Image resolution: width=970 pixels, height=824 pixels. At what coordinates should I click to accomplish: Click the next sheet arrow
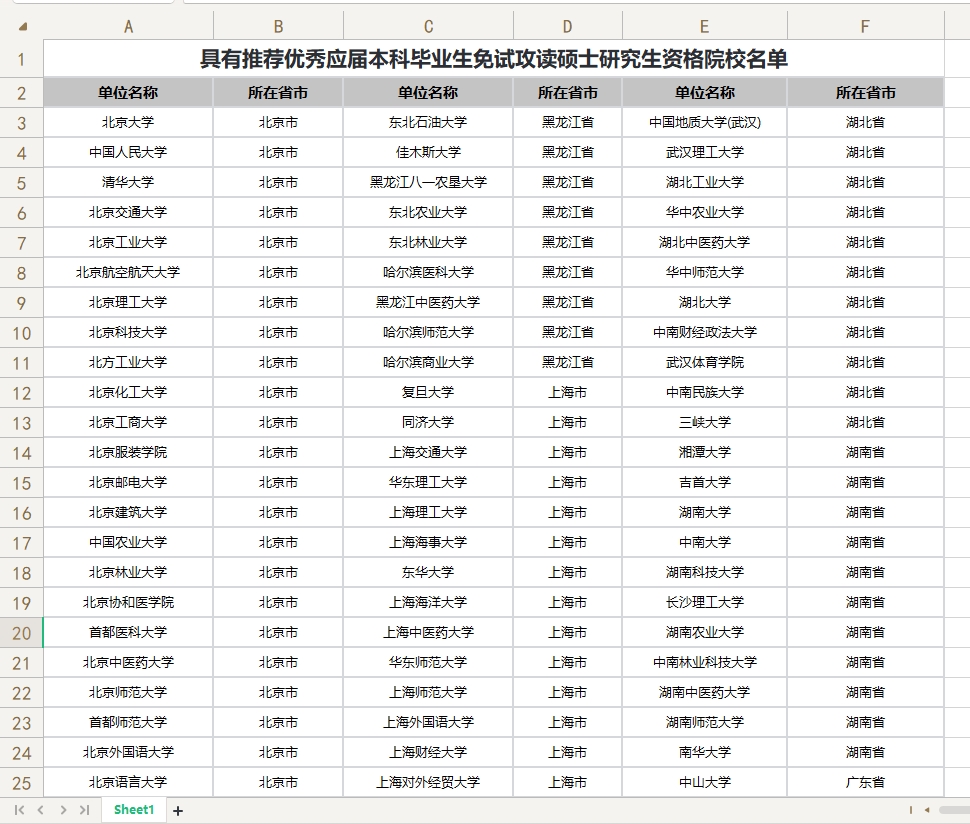(x=62, y=809)
